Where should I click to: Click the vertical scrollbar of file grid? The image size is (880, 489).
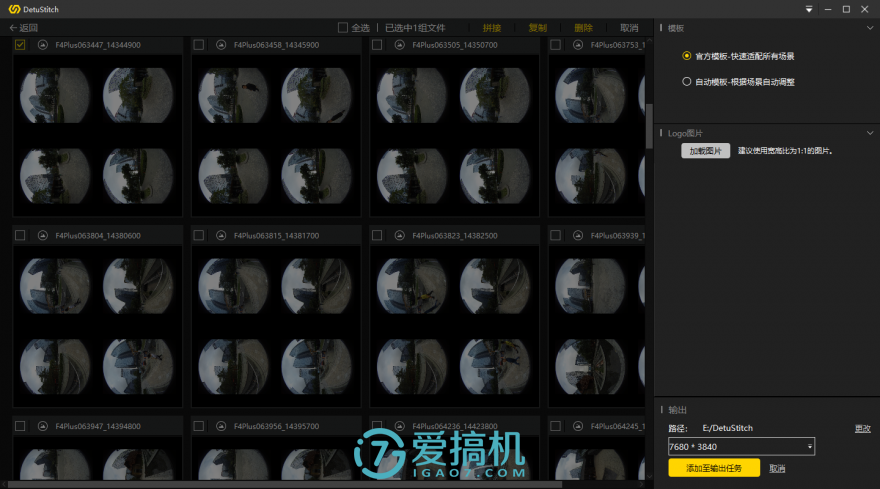click(649, 126)
